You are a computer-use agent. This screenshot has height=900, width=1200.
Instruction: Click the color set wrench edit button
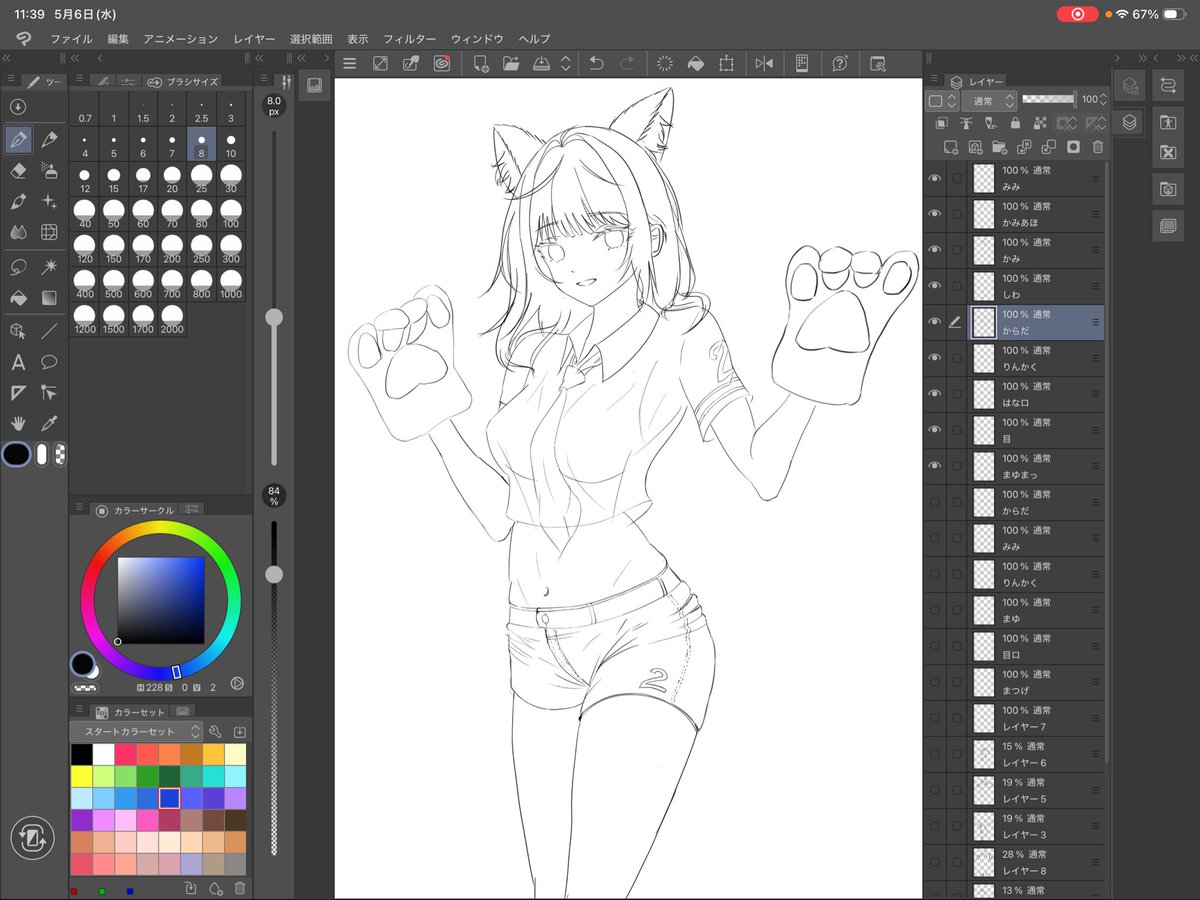pos(215,731)
